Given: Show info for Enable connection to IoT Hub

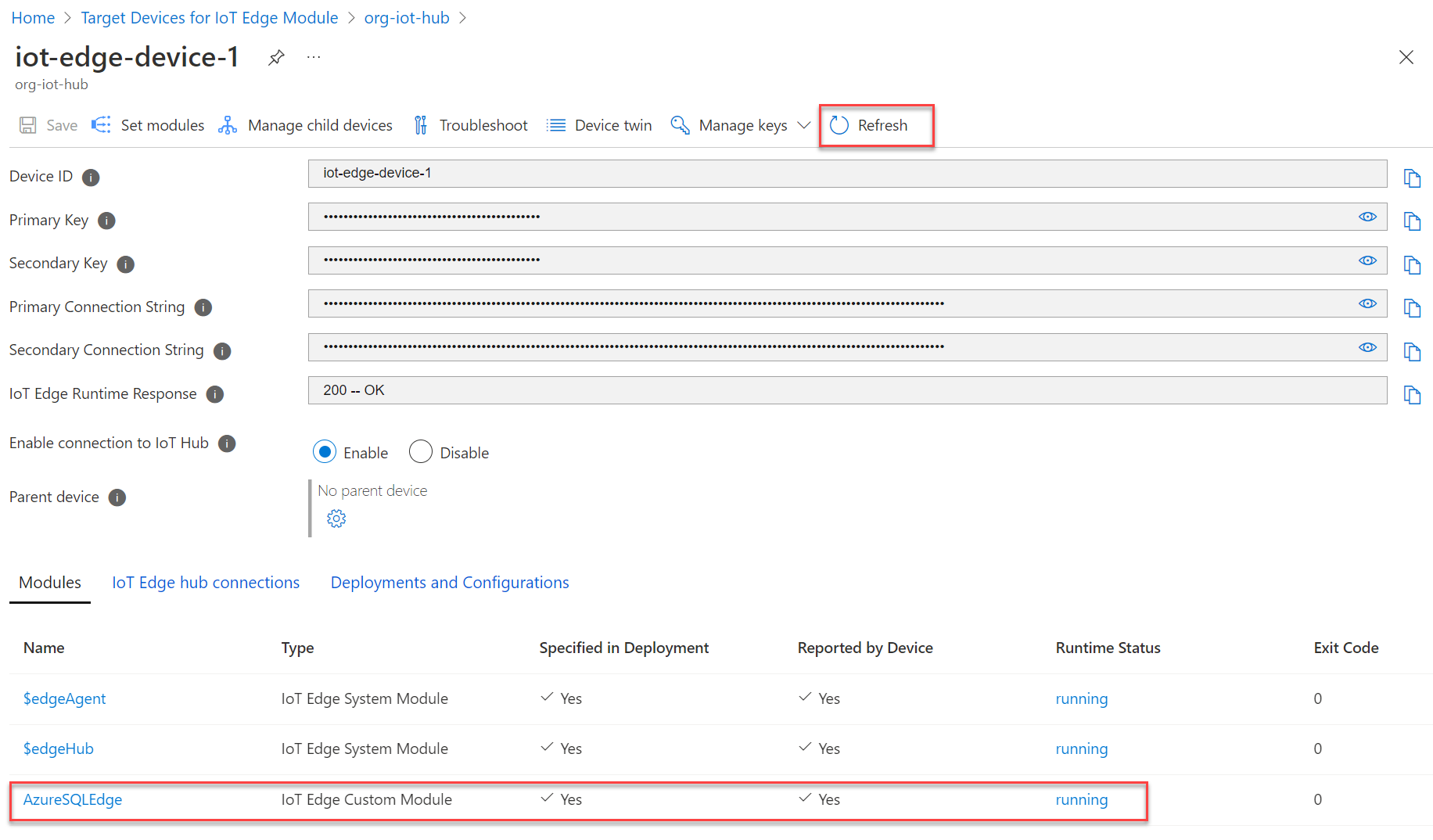Looking at the screenshot, I should pos(227,444).
